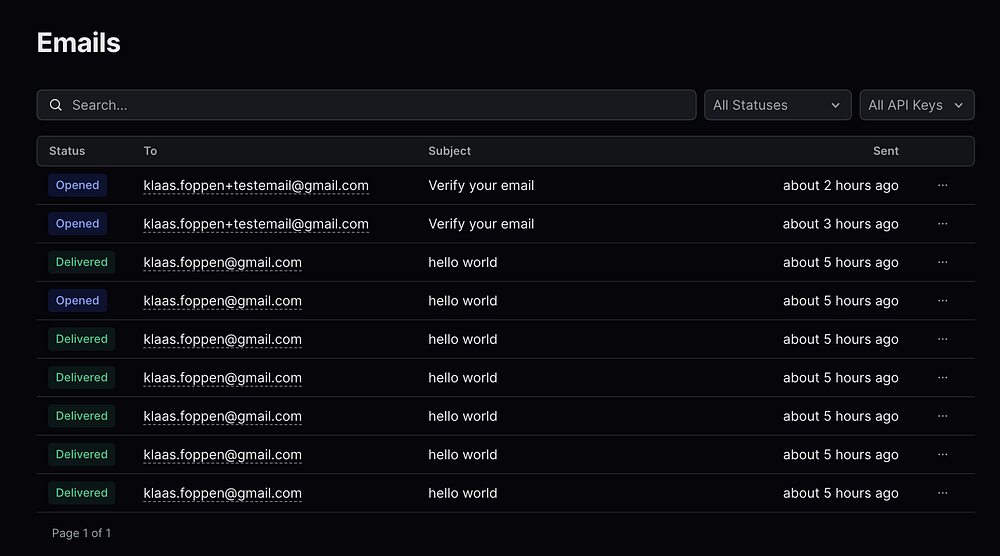This screenshot has height=556, width=1000.
Task: Expand the All API Keys dropdown
Action: point(916,105)
